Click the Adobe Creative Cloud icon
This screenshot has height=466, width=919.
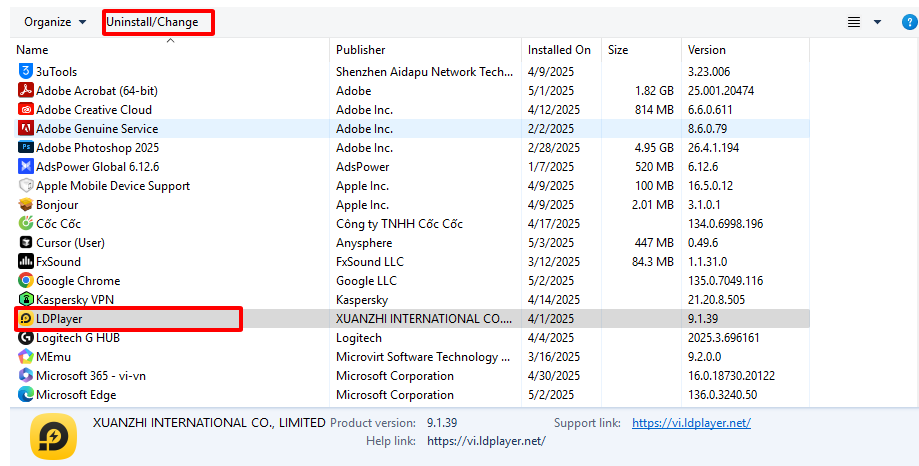tap(25, 110)
